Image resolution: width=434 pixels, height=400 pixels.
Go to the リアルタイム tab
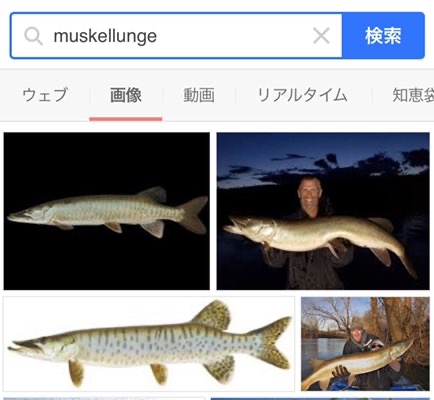point(302,95)
